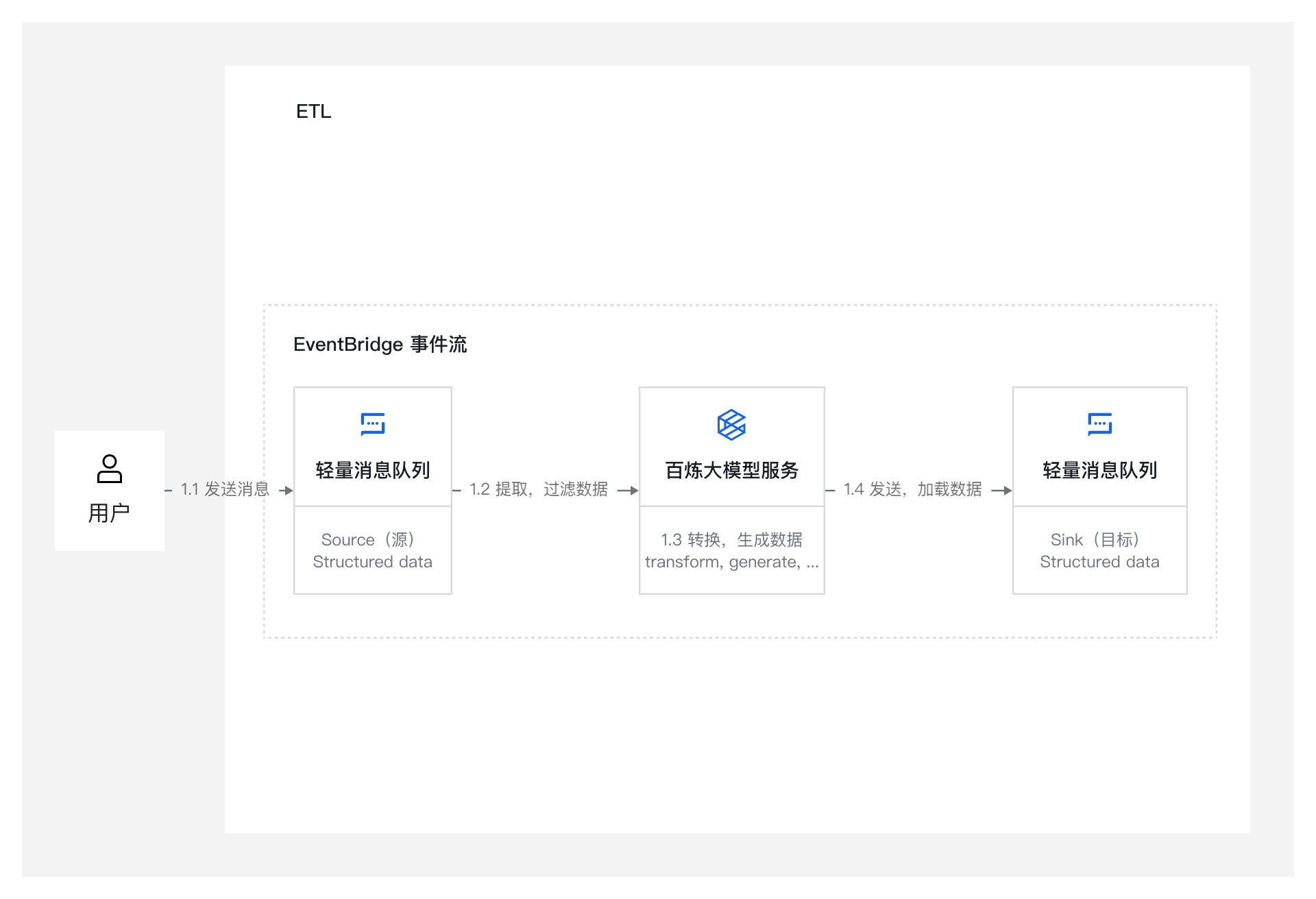
Task: Select 轻量消息队列 title in Source box
Action: click(x=373, y=470)
